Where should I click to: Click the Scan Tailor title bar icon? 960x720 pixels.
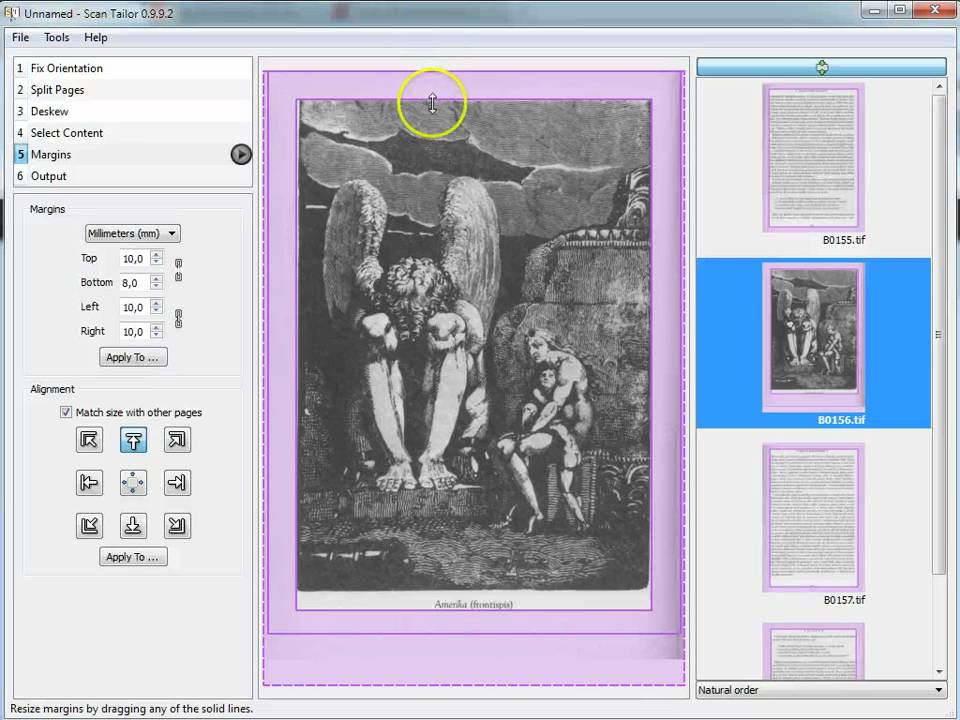click(12, 12)
